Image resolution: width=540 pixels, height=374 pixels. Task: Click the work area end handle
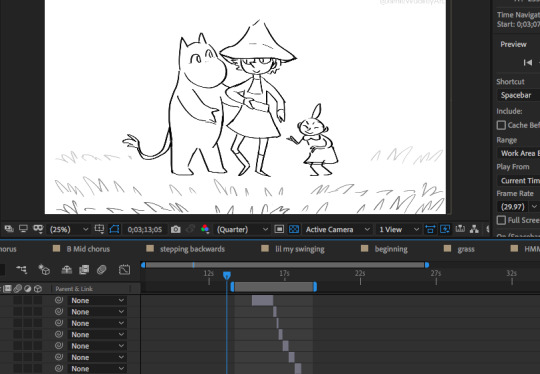point(315,287)
